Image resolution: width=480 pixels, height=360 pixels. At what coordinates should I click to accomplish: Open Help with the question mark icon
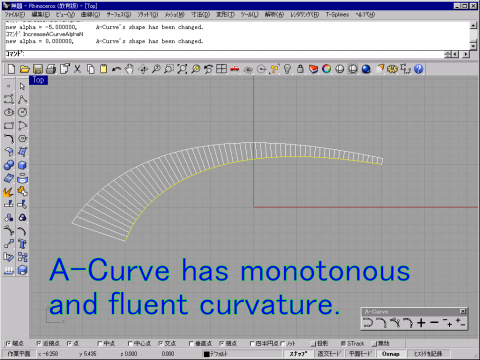click(x=419, y=69)
